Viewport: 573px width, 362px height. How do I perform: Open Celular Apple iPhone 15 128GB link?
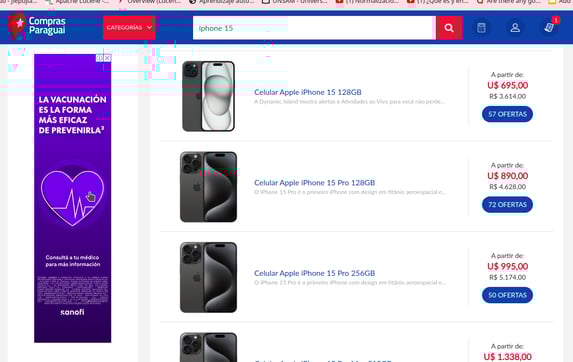pyautogui.click(x=308, y=92)
